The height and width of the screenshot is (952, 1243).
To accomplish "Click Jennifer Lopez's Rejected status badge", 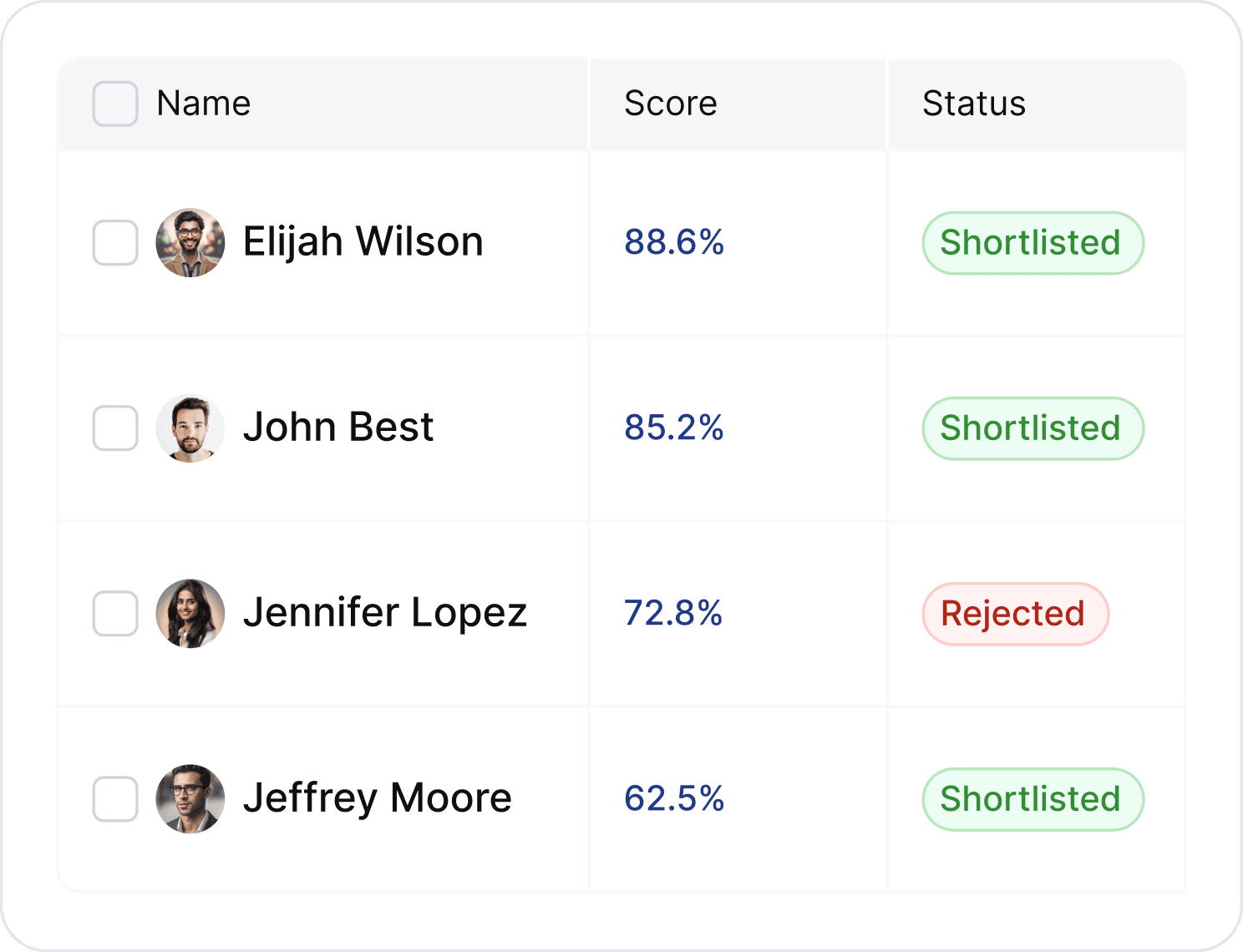I will pos(1015,614).
